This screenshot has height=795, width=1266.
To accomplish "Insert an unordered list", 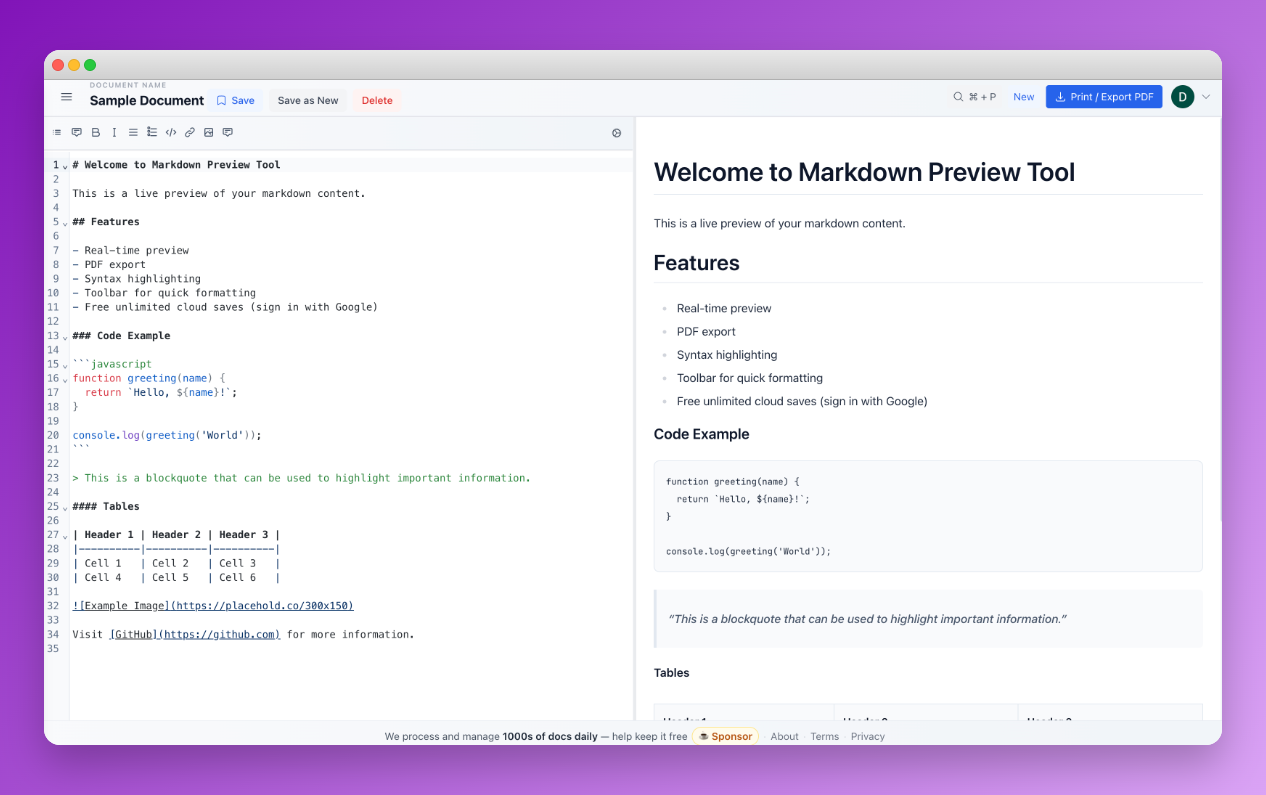I will [x=133, y=132].
